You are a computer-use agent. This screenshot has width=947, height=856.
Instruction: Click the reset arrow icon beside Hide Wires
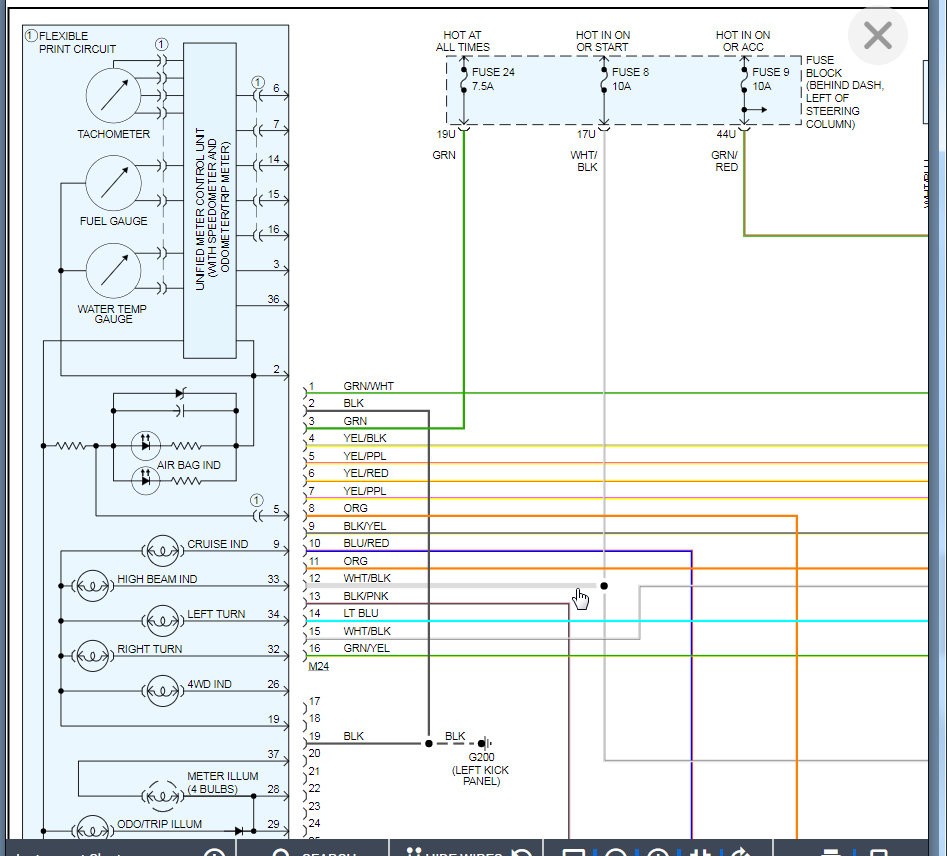521,852
